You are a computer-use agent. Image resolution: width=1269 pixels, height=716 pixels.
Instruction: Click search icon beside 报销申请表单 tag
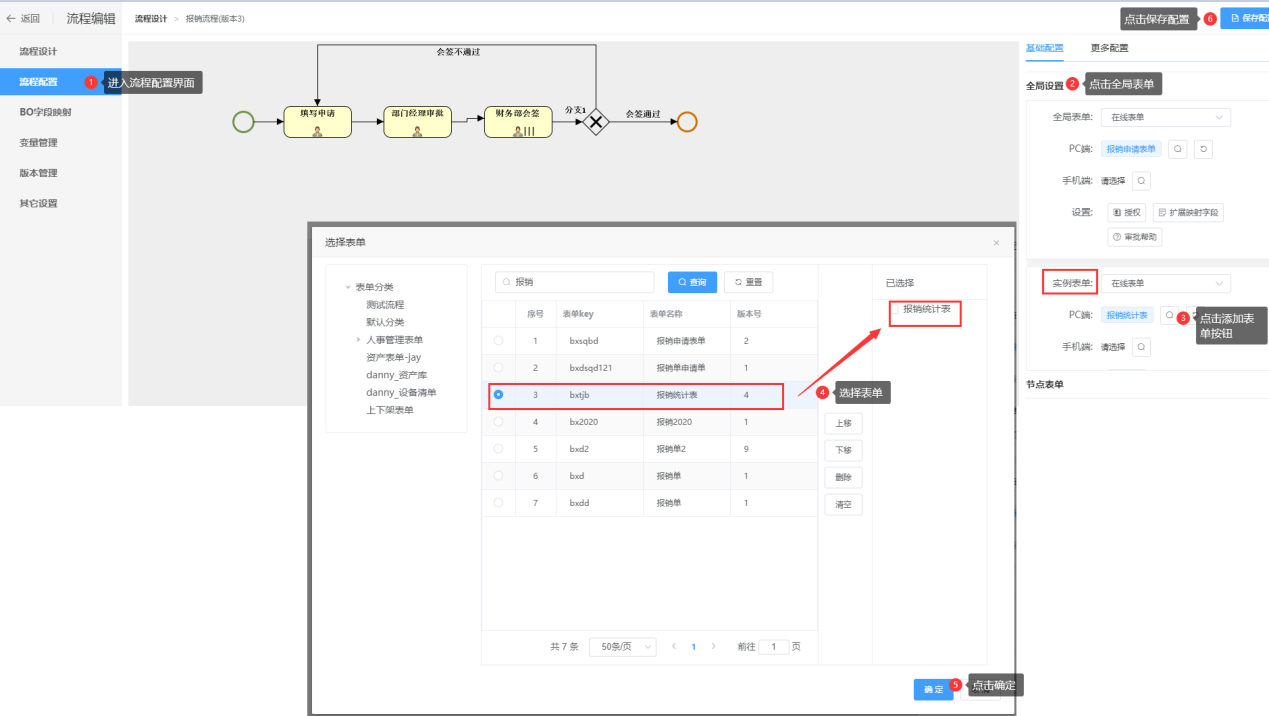click(x=1178, y=149)
